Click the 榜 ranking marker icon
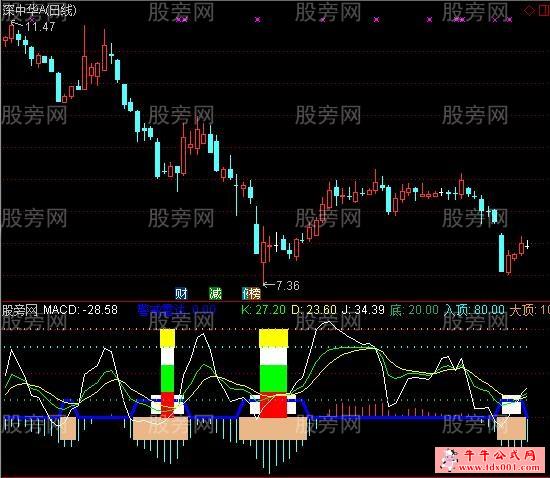 (x=254, y=294)
